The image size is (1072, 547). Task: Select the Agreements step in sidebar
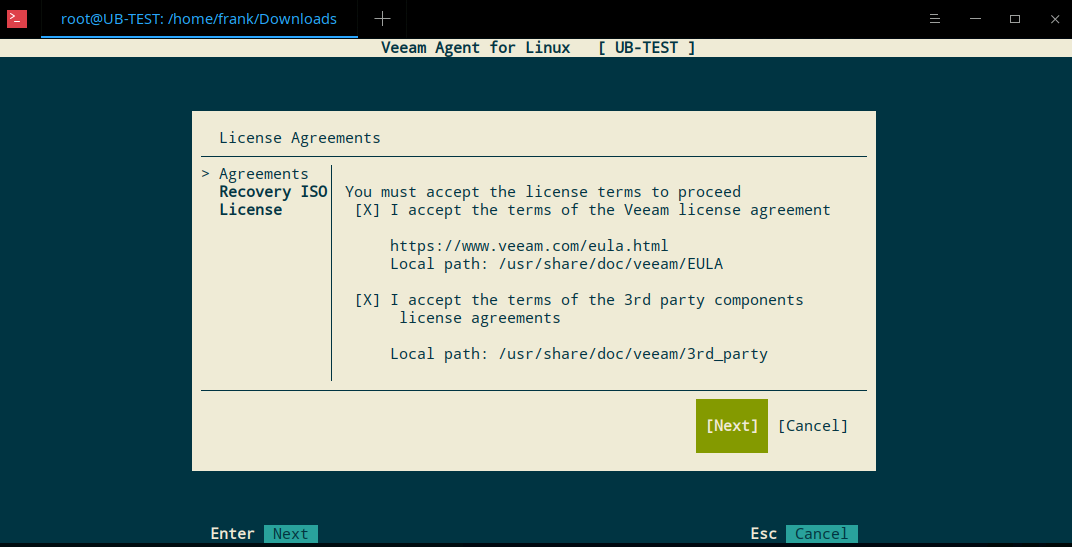click(264, 174)
